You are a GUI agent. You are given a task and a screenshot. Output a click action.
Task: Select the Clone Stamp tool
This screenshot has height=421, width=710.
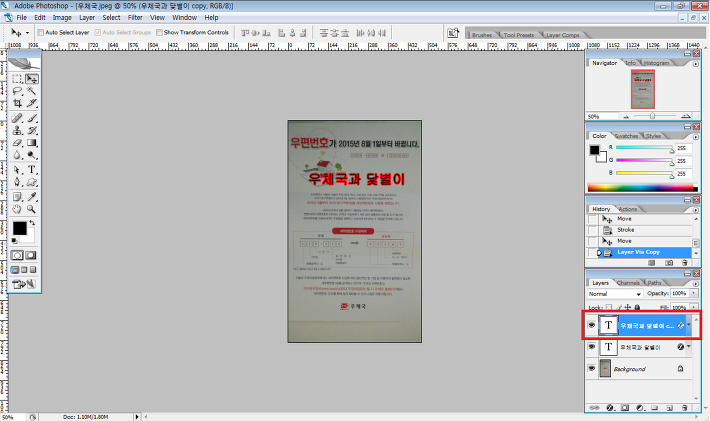point(17,131)
